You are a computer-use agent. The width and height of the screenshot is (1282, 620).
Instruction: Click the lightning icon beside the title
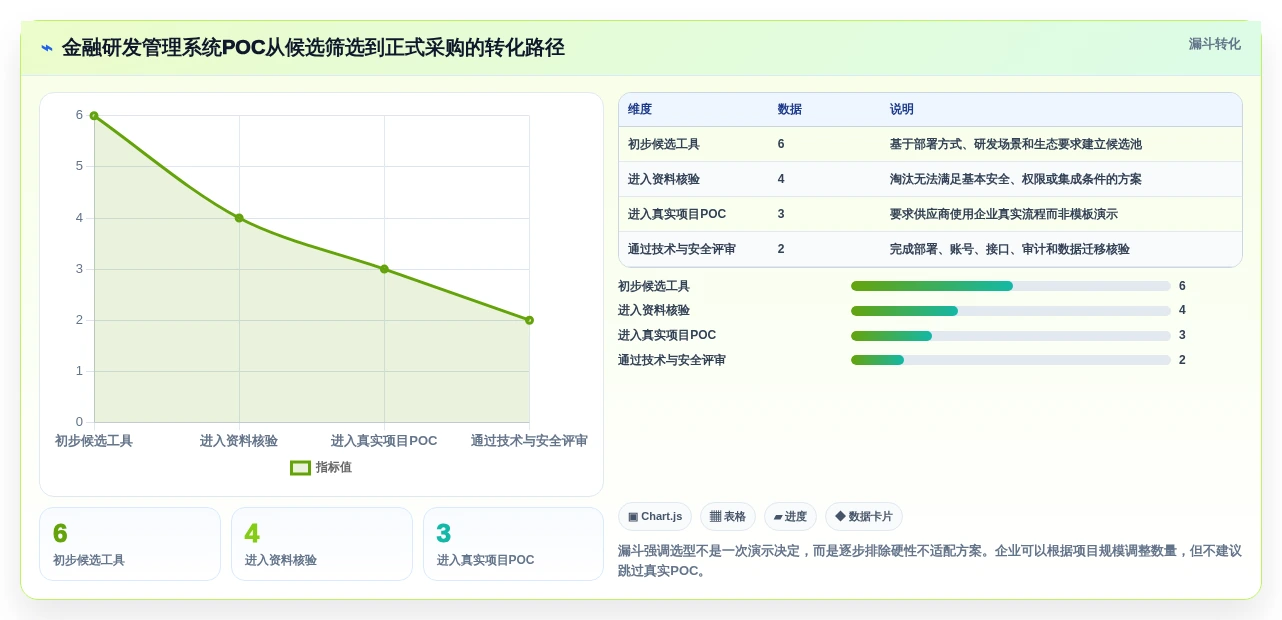[47, 48]
